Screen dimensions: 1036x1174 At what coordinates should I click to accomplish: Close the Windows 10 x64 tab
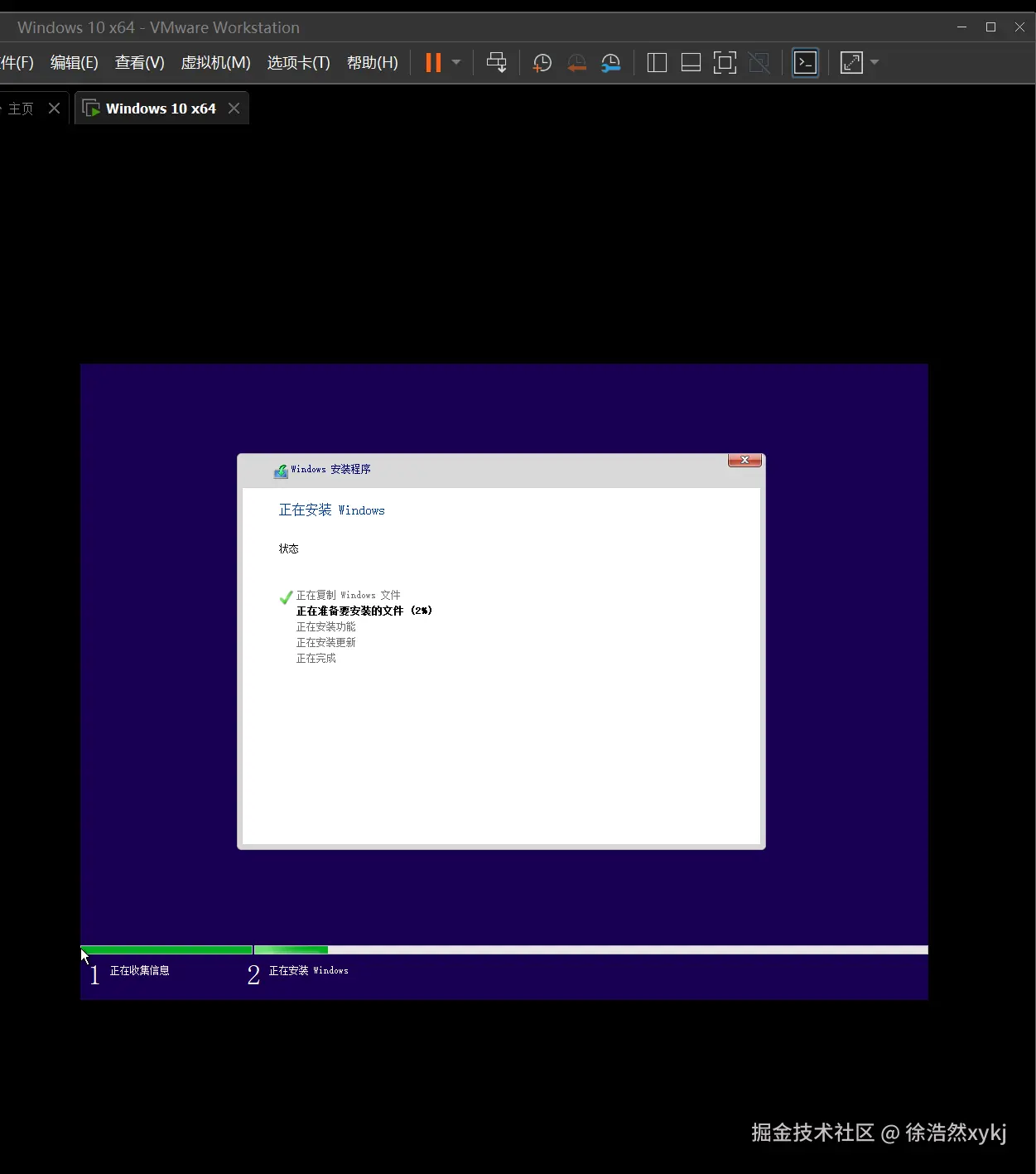click(234, 109)
